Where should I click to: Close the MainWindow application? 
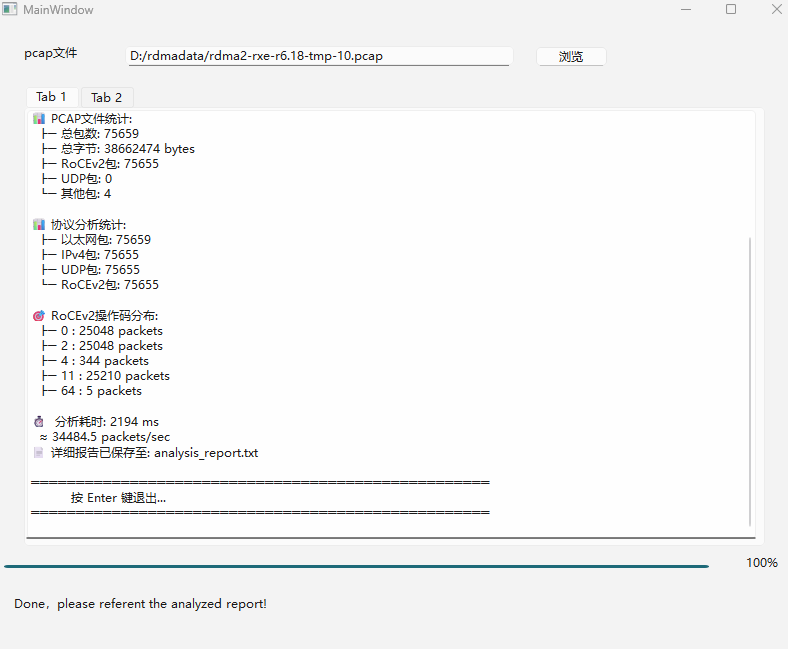pos(776,9)
